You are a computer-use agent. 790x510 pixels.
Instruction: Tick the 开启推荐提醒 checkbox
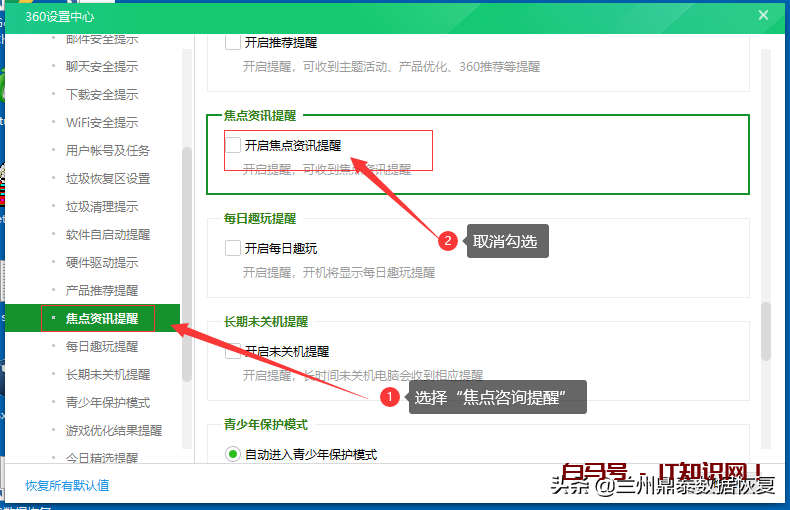point(233,42)
